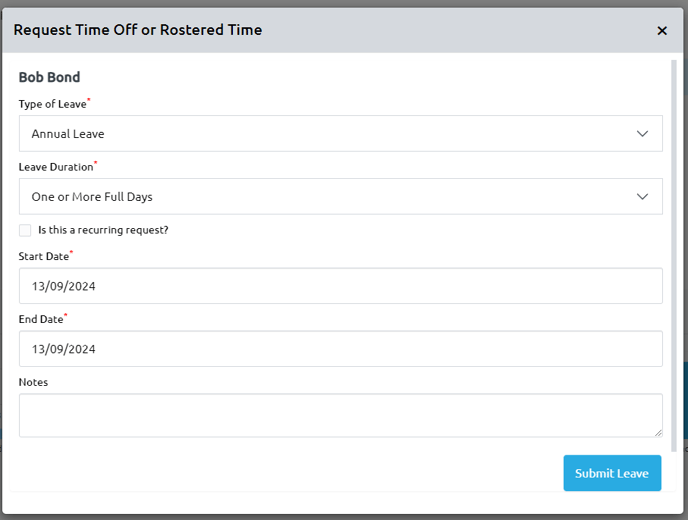Click the Type of Leave label
688x520 pixels.
point(52,104)
